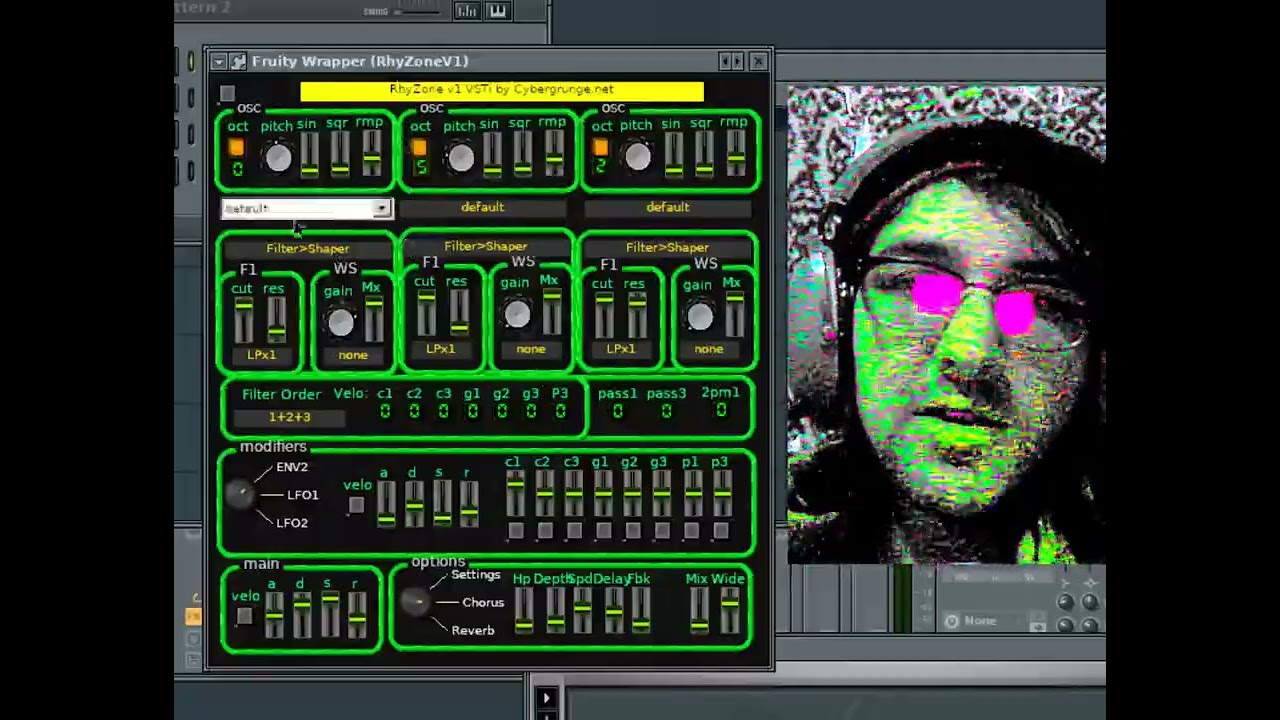The width and height of the screenshot is (1280, 720).
Task: Click the second waveshaper Mx slider
Action: 551,312
